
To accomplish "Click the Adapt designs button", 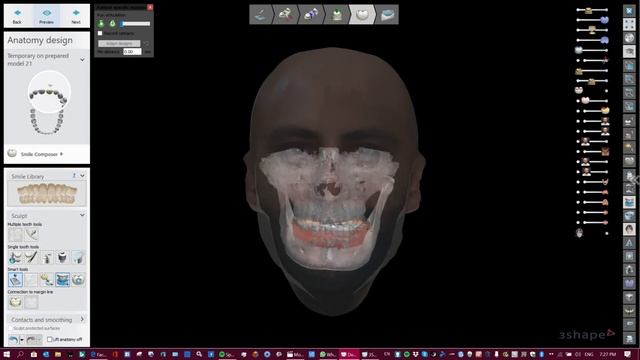I will pyautogui.click(x=119, y=43).
